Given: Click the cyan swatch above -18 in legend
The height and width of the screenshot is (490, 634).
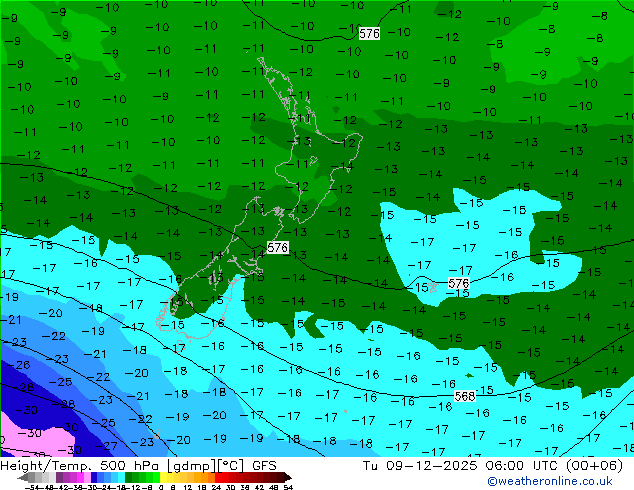Looking at the screenshot, I should (122, 478).
